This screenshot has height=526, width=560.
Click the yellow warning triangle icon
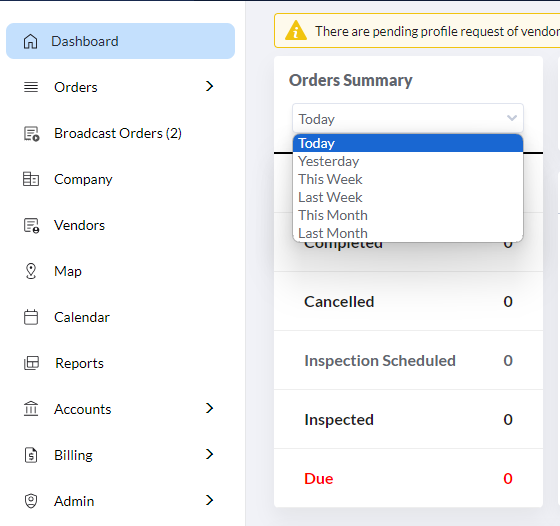pos(296,30)
